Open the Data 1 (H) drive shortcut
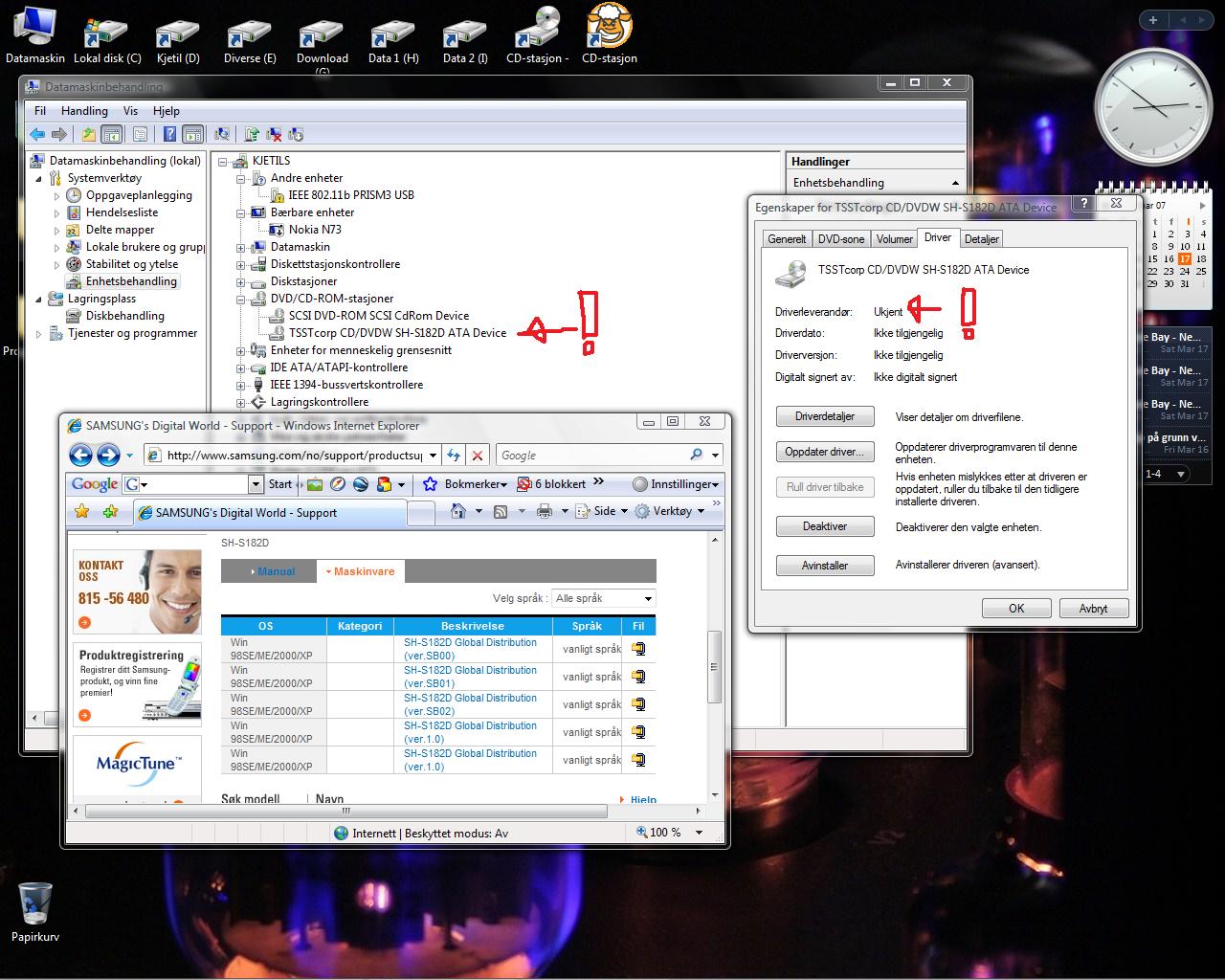The width and height of the screenshot is (1225, 980). coord(393,39)
